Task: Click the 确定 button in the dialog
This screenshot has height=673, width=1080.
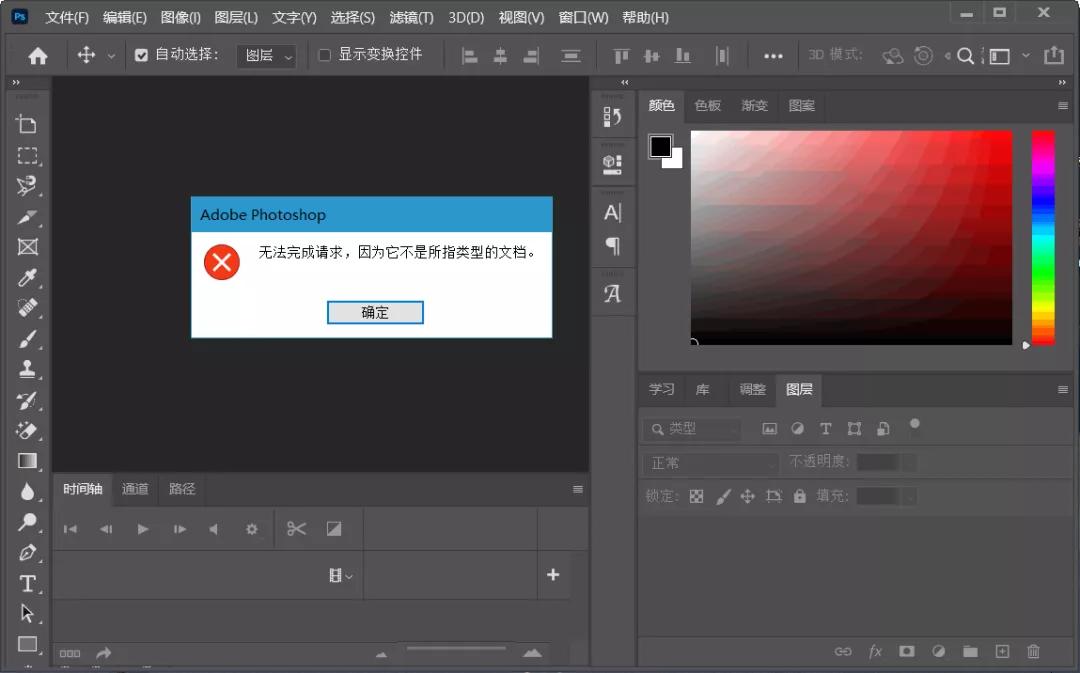Action: click(x=375, y=312)
